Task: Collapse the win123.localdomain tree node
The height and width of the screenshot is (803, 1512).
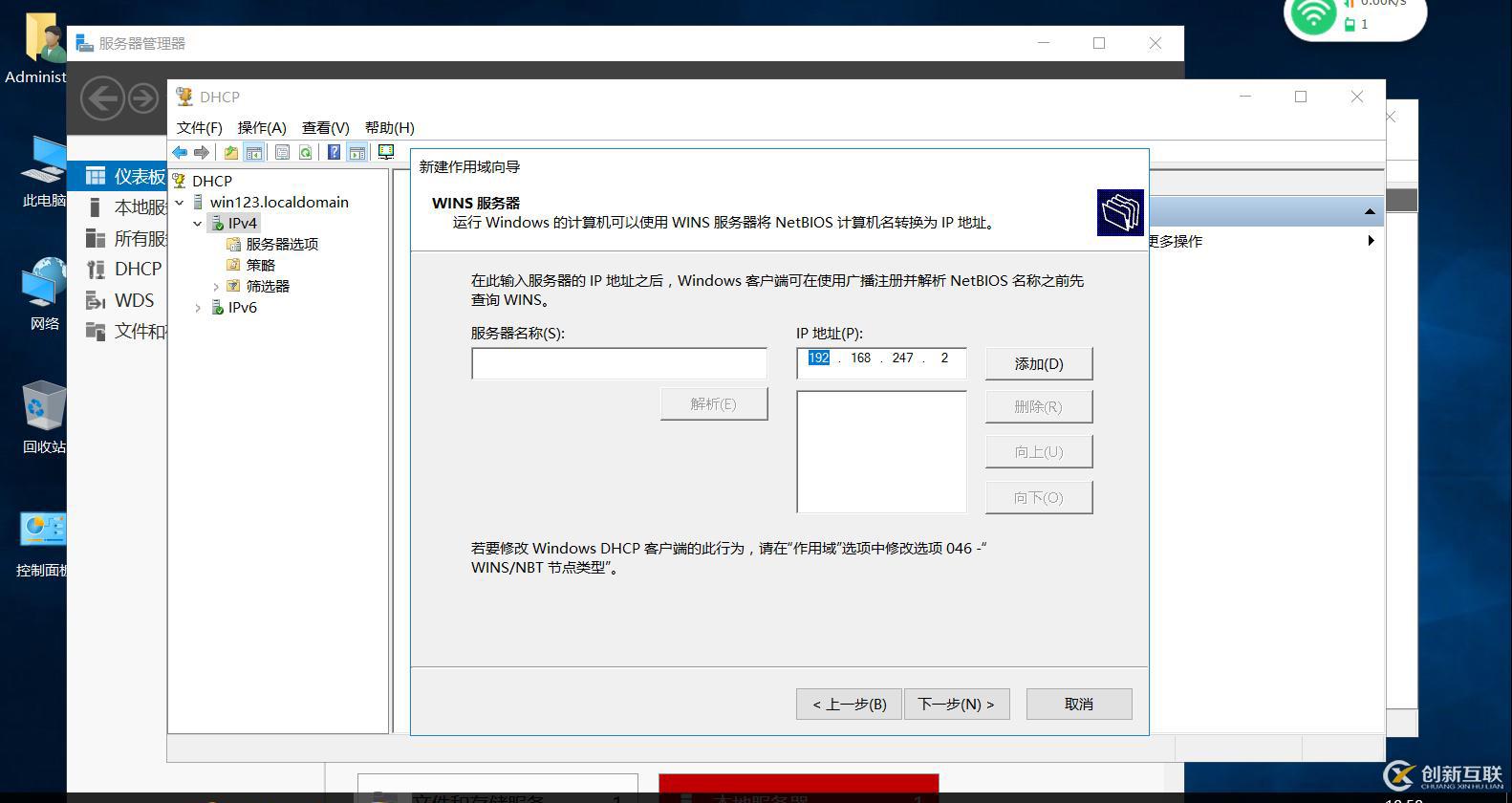Action: pos(179,202)
